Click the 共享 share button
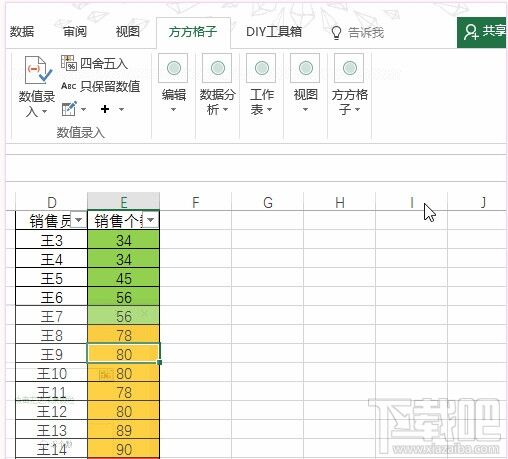This screenshot has width=508, height=459. pyautogui.click(x=482, y=32)
